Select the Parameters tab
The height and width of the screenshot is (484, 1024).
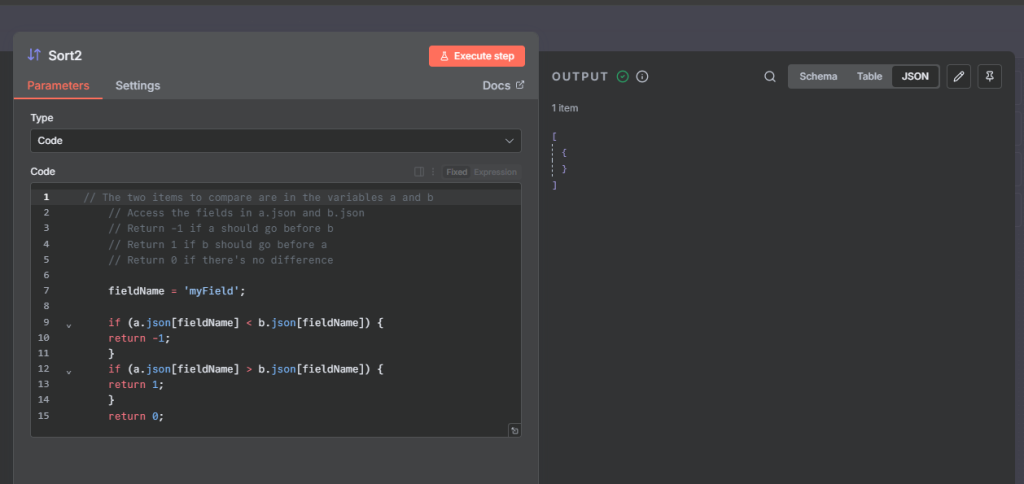(58, 86)
